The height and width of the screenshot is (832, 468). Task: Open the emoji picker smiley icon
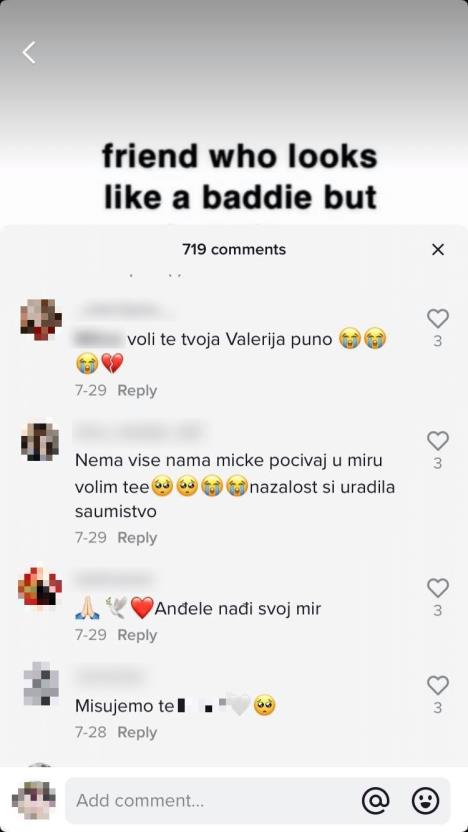(426, 800)
